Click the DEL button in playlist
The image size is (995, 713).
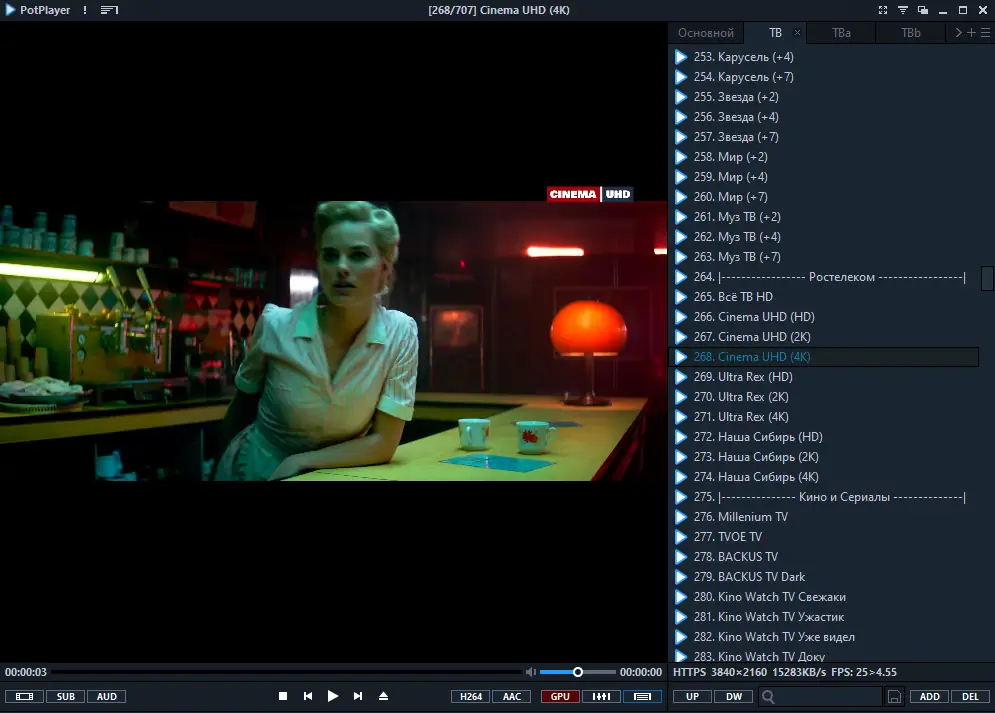970,697
